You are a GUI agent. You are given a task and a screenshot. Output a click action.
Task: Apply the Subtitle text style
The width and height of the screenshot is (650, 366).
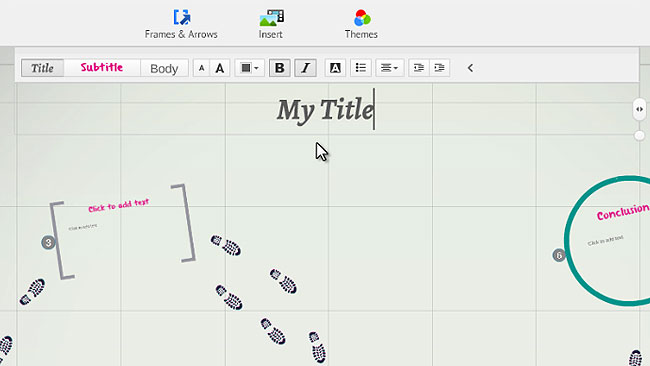tap(102, 68)
